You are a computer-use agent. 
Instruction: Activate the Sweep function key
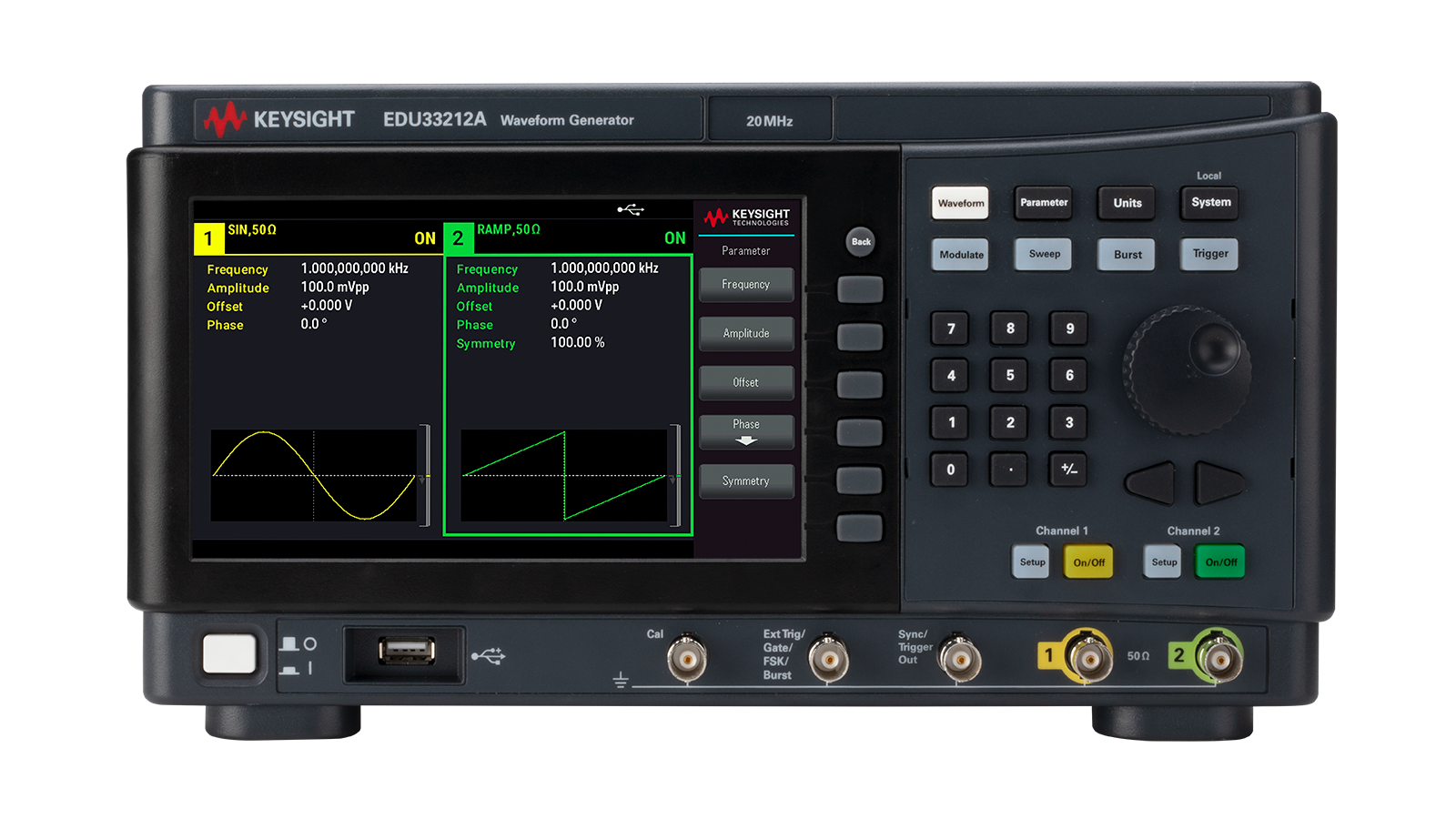tap(1043, 254)
